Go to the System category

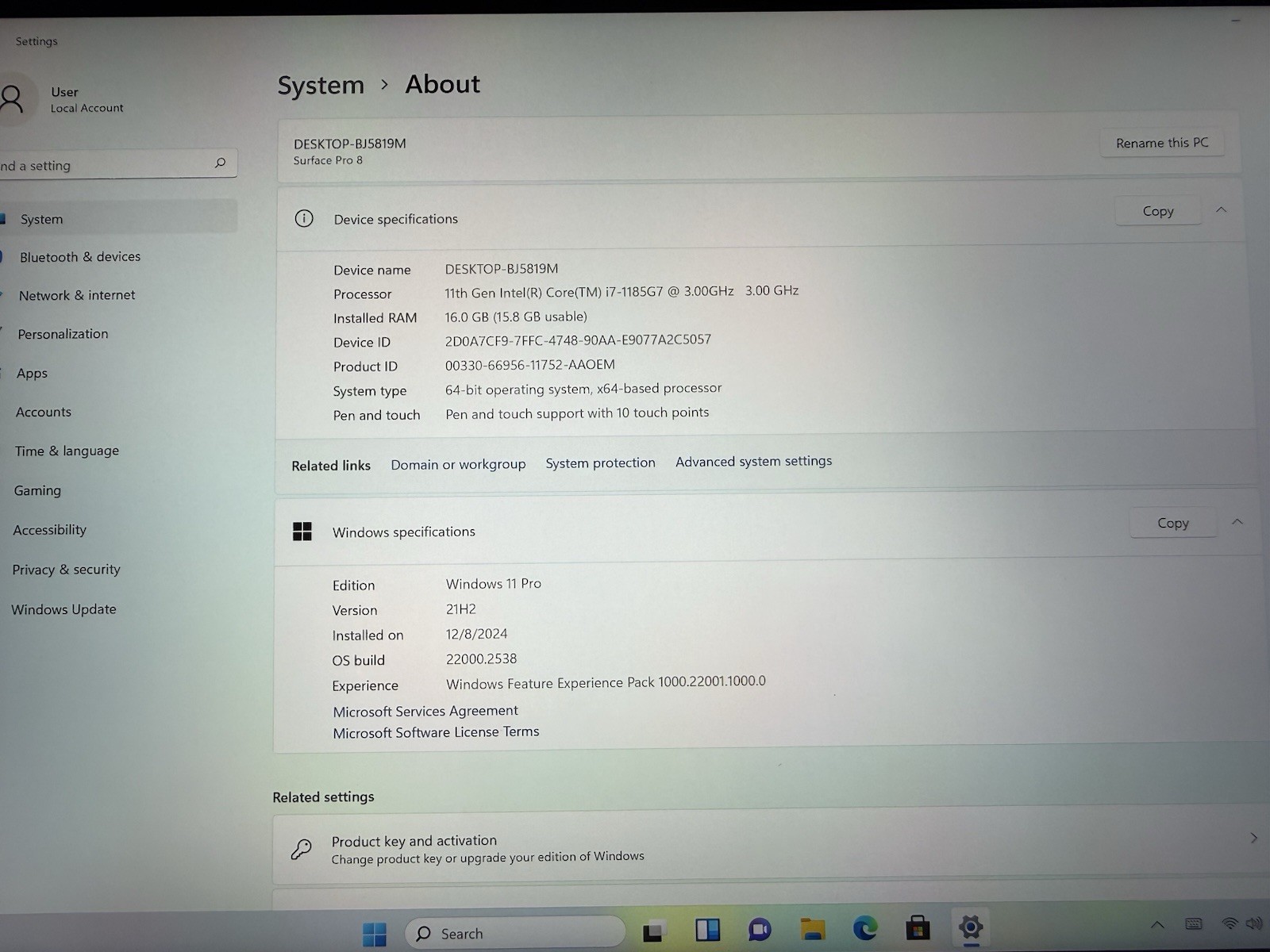(119, 218)
